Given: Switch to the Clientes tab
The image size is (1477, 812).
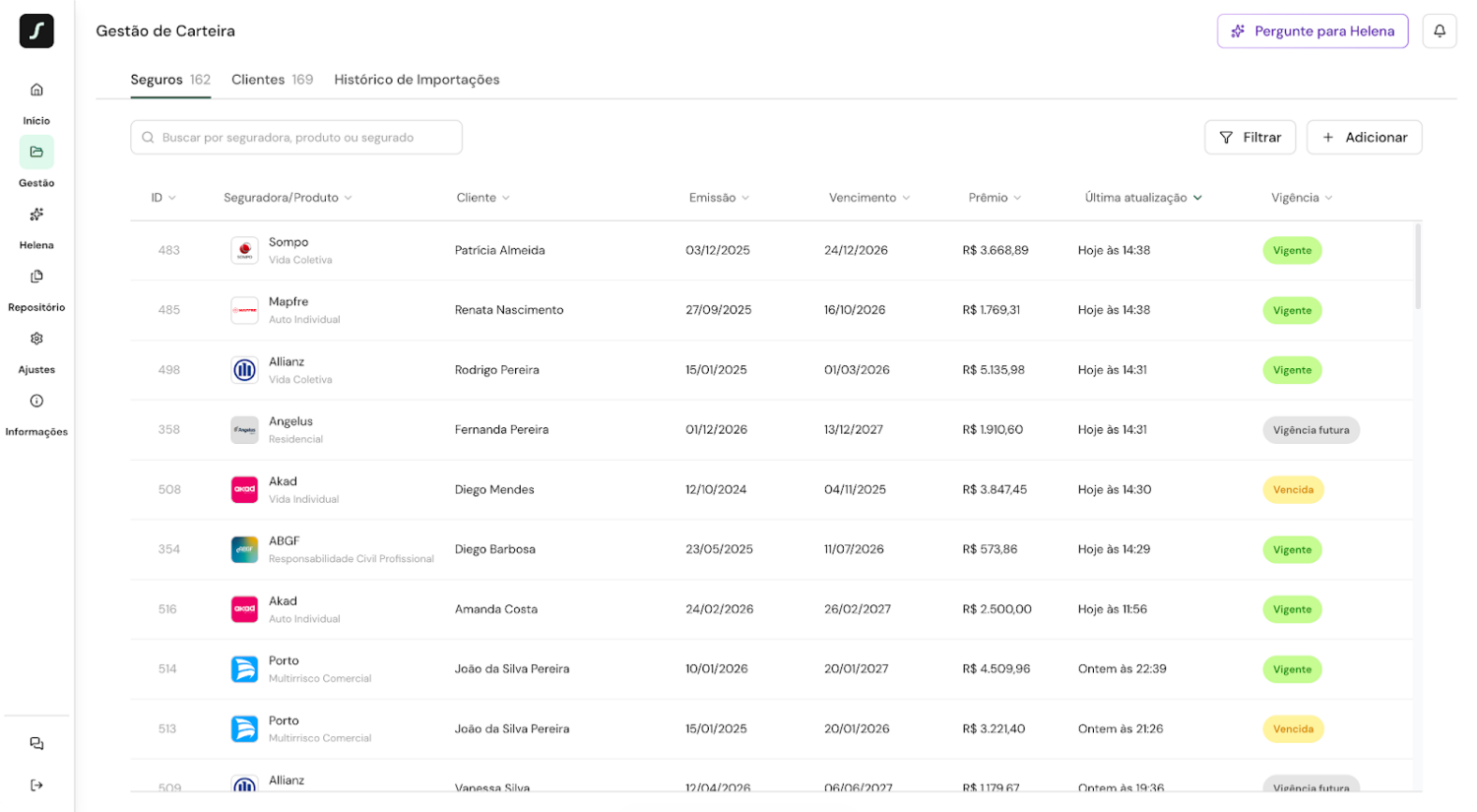Looking at the screenshot, I should tap(272, 80).
